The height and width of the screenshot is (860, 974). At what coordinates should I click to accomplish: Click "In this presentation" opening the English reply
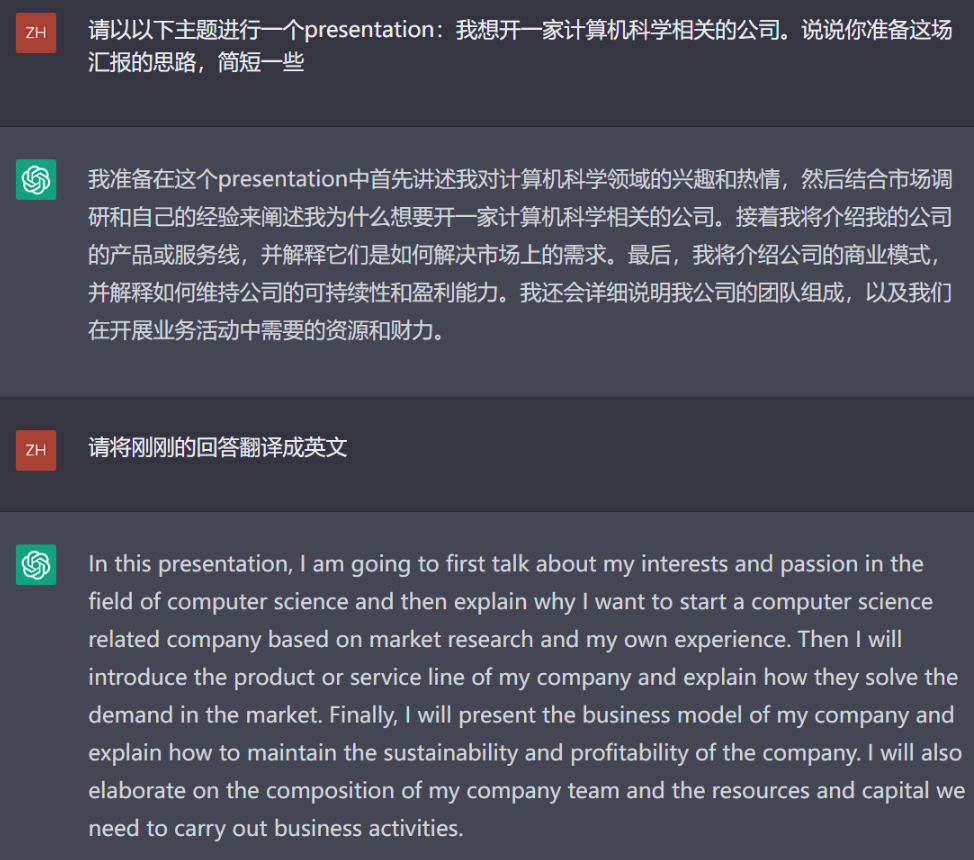pos(189,564)
